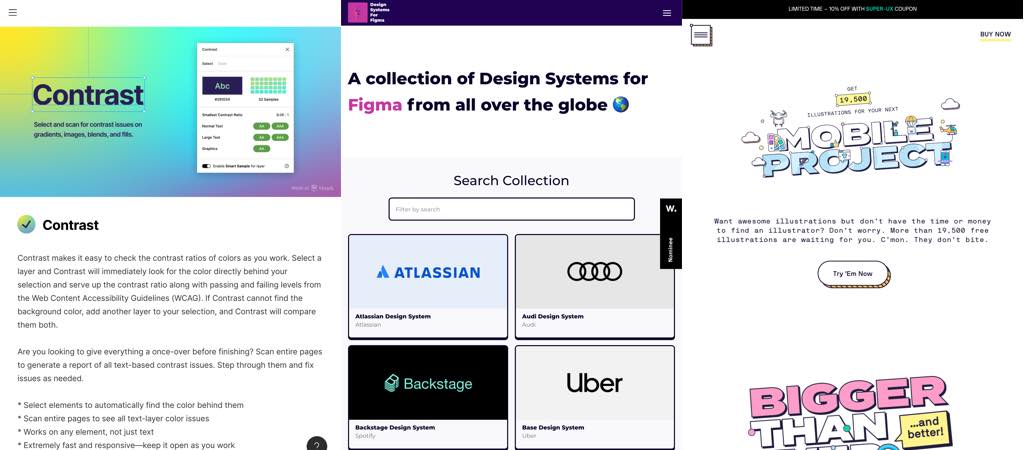Viewport: 1024px width, 450px height.
Task: Open the Uber Base Design System card
Action: [x=594, y=396]
